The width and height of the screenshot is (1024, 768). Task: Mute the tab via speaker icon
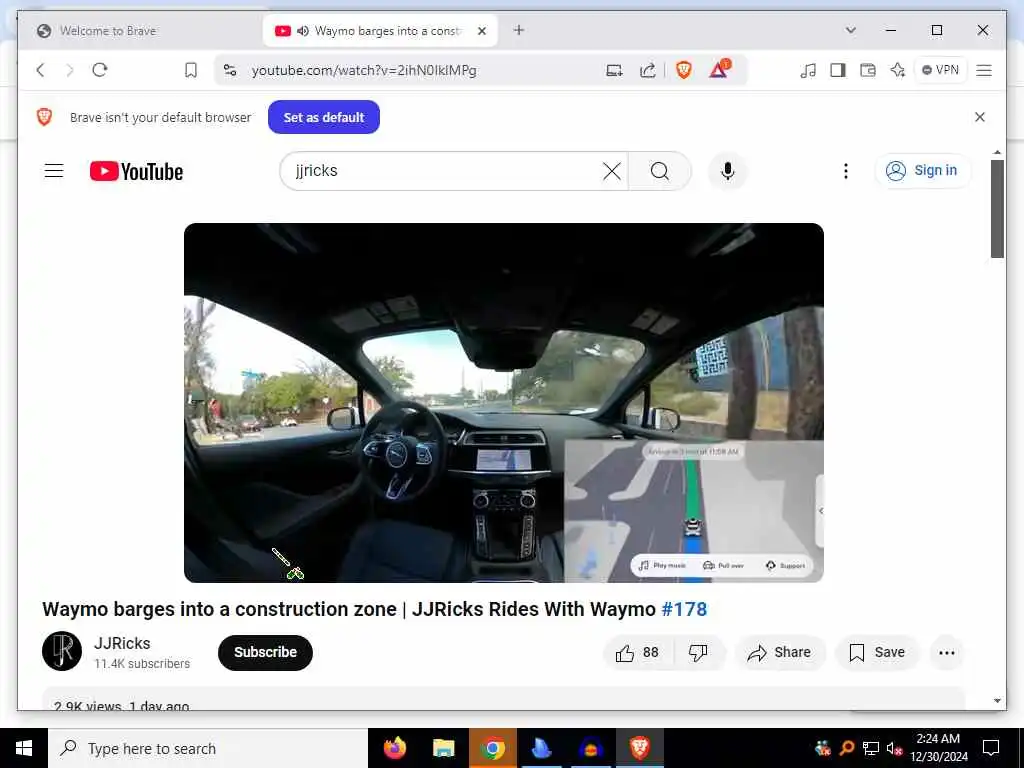[303, 31]
